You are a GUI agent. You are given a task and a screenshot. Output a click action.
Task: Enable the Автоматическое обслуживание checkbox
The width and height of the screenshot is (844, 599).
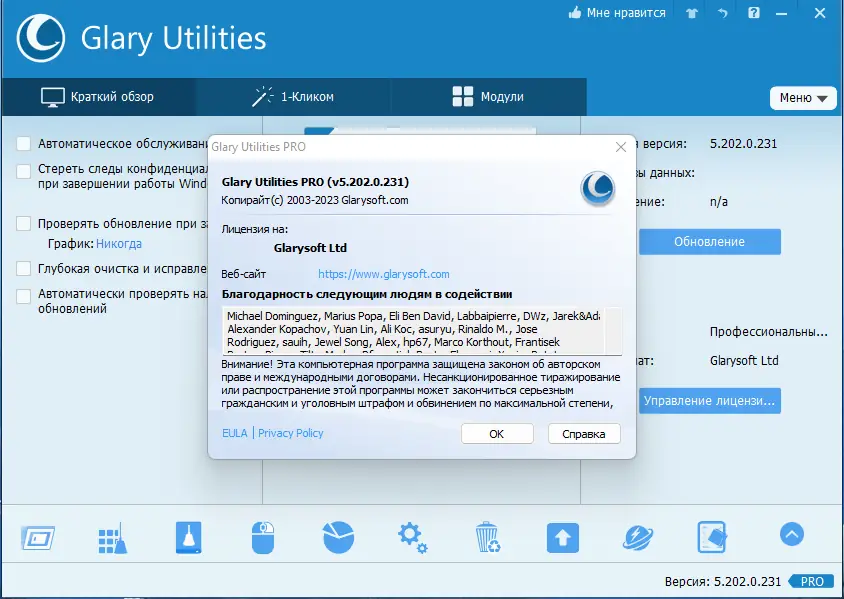[x=22, y=143]
